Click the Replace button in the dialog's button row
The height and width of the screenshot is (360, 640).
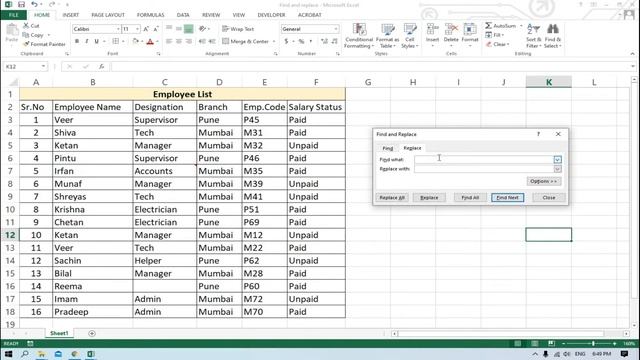pos(429,198)
